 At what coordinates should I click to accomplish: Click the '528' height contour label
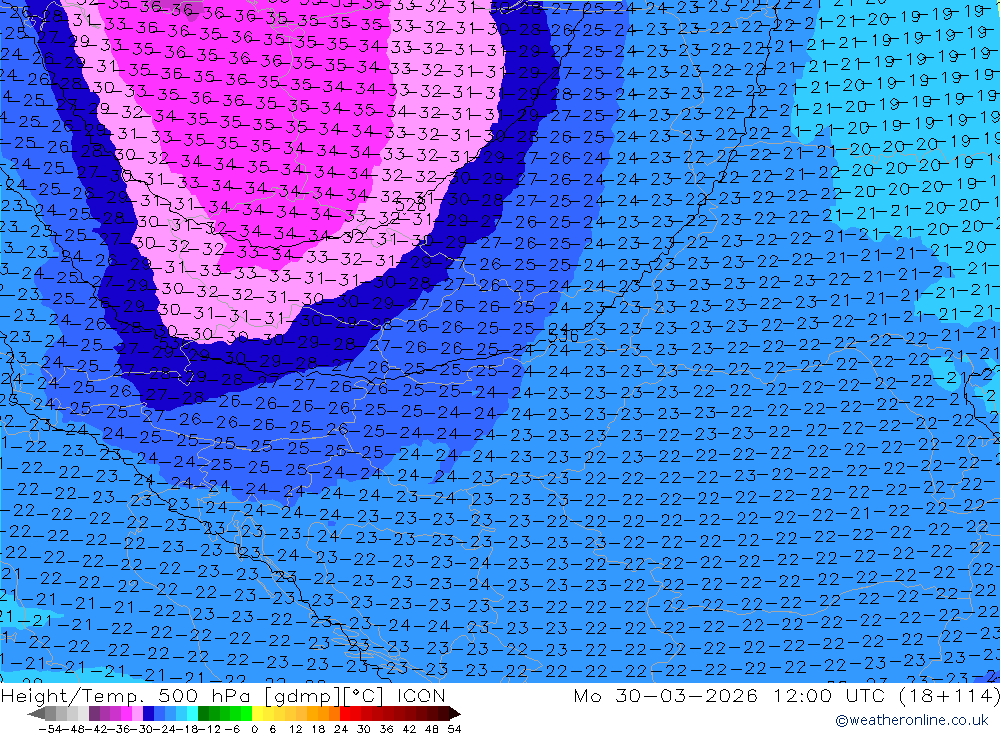410,205
